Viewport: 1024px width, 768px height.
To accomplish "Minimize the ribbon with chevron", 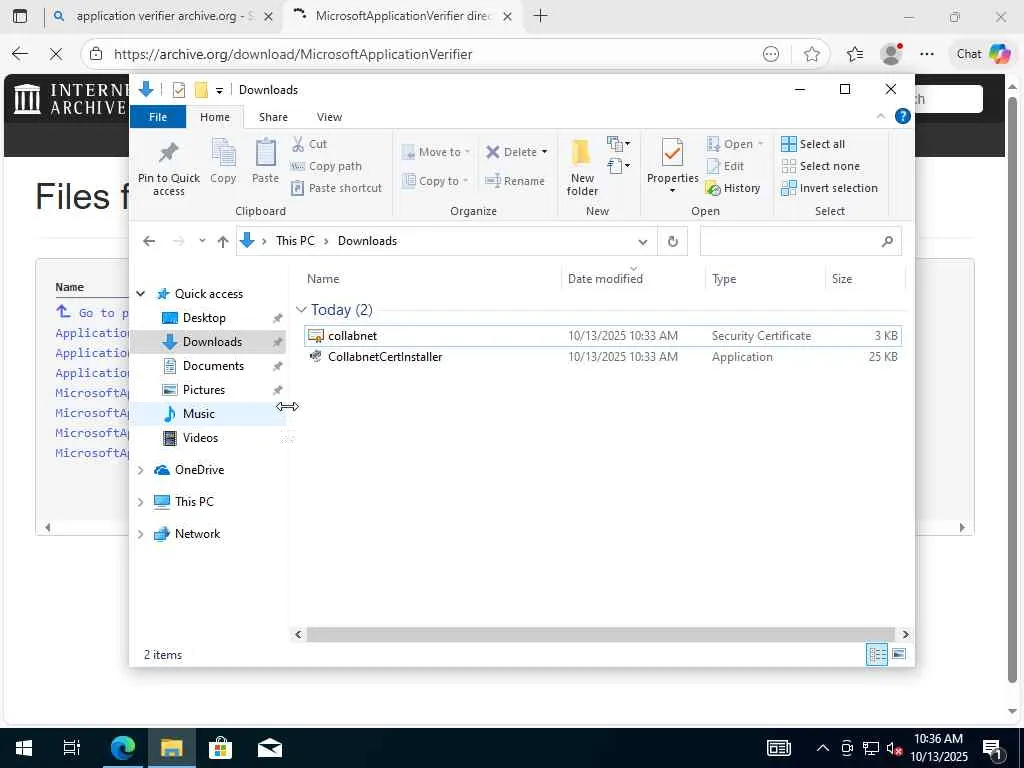I will pyautogui.click(x=880, y=116).
